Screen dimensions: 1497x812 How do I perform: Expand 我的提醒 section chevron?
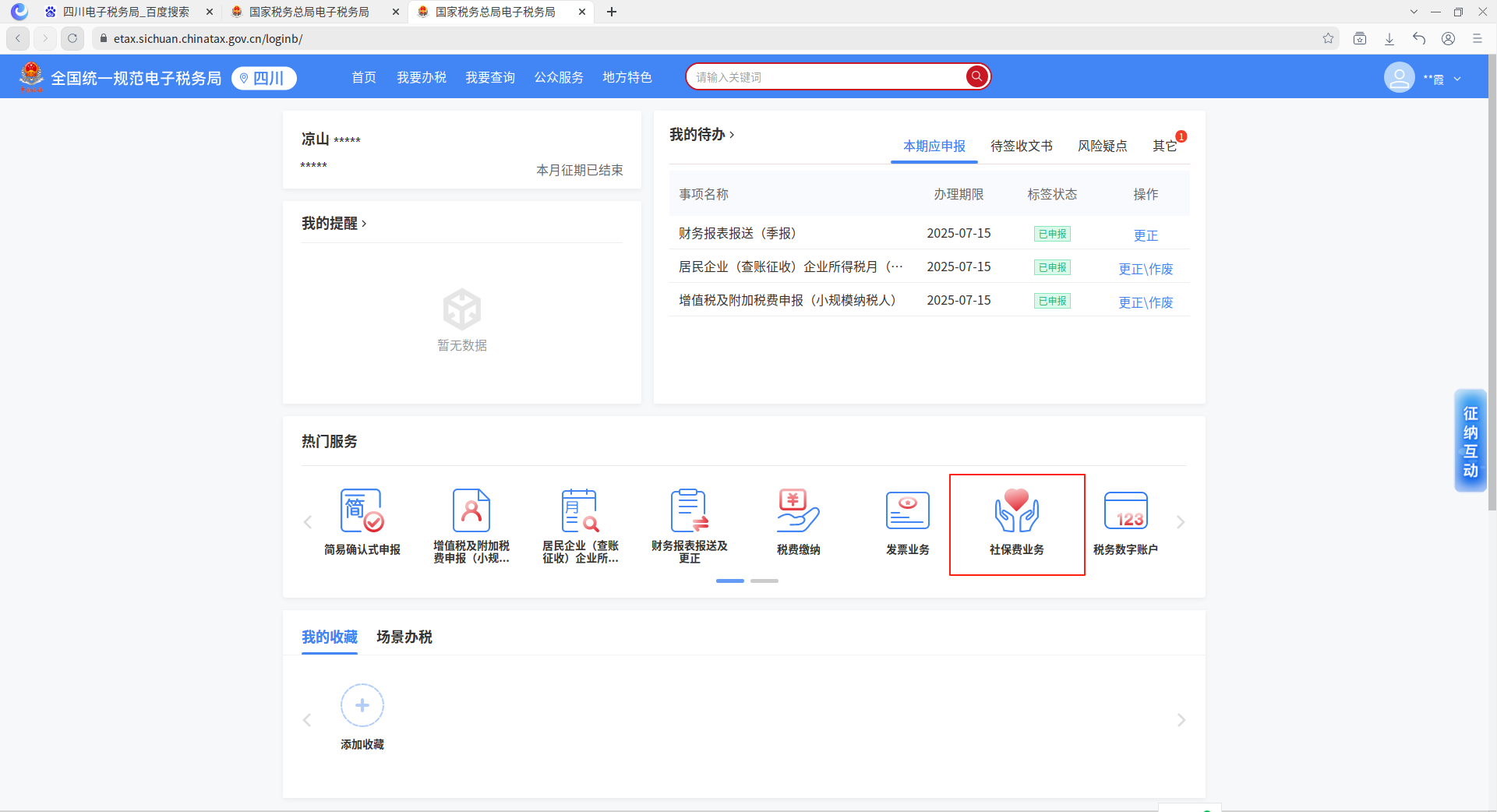pyautogui.click(x=364, y=224)
